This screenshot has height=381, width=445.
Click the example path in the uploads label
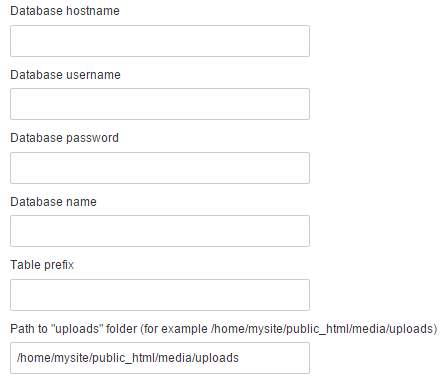(322, 329)
